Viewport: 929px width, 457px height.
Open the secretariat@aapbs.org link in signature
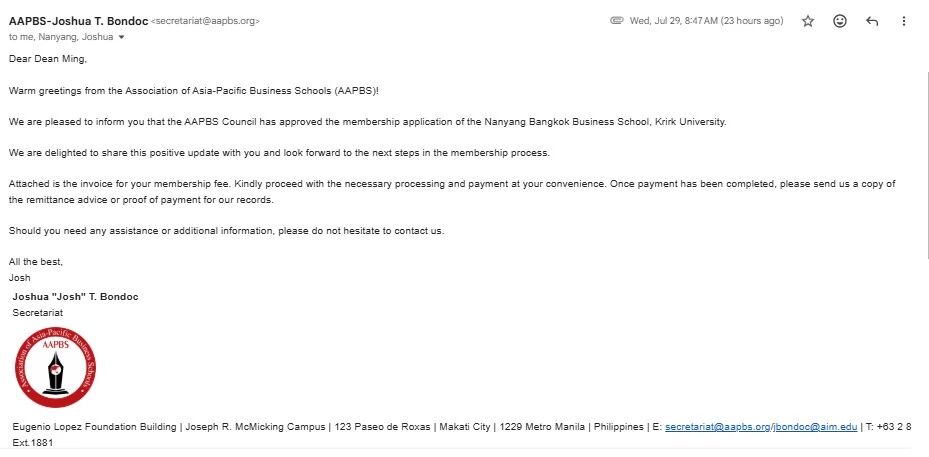pyautogui.click(x=717, y=427)
